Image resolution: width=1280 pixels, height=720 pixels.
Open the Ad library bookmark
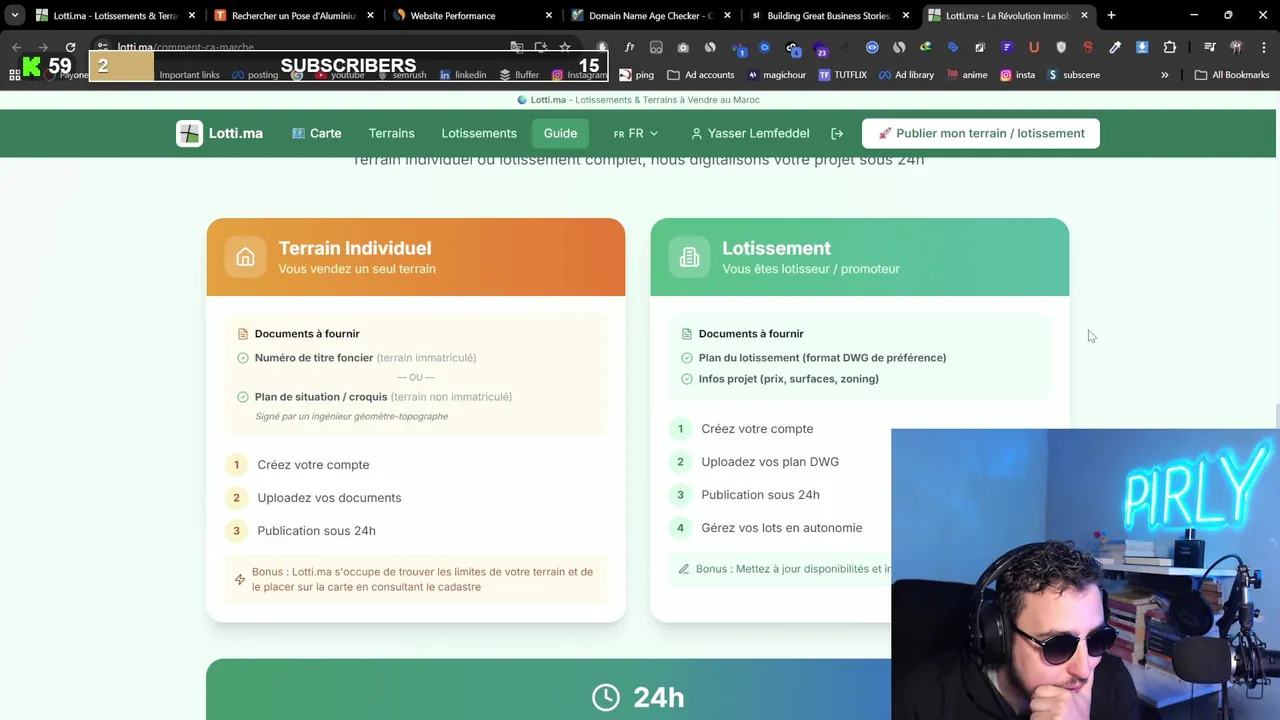coord(906,75)
